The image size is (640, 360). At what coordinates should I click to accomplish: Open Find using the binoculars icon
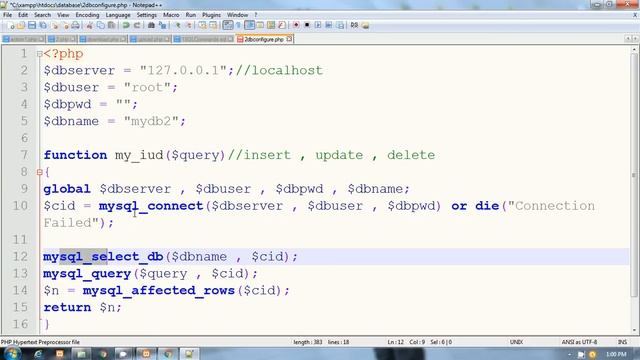(151, 25)
